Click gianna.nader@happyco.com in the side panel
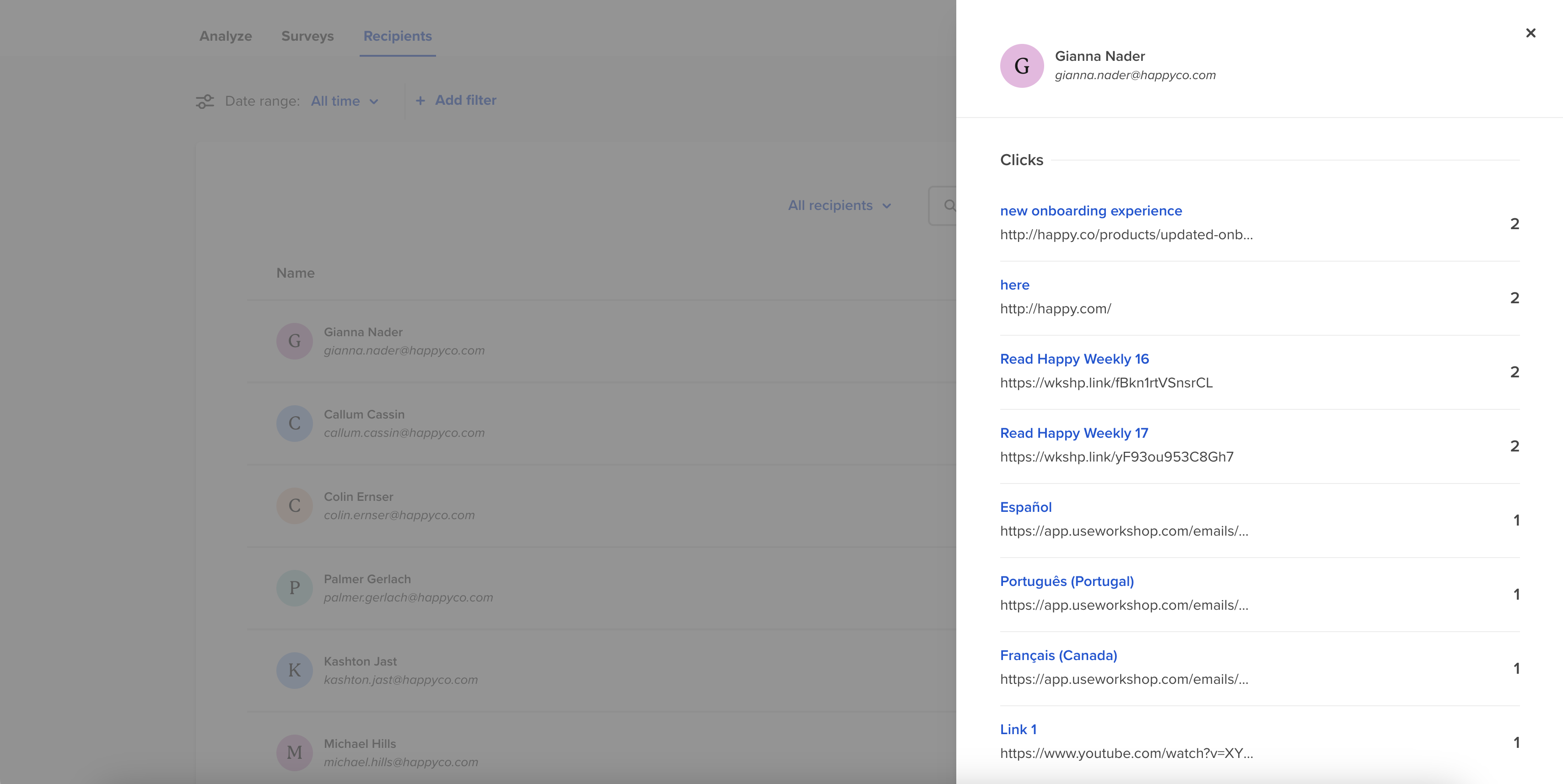This screenshot has width=1563, height=784. pos(1135,75)
